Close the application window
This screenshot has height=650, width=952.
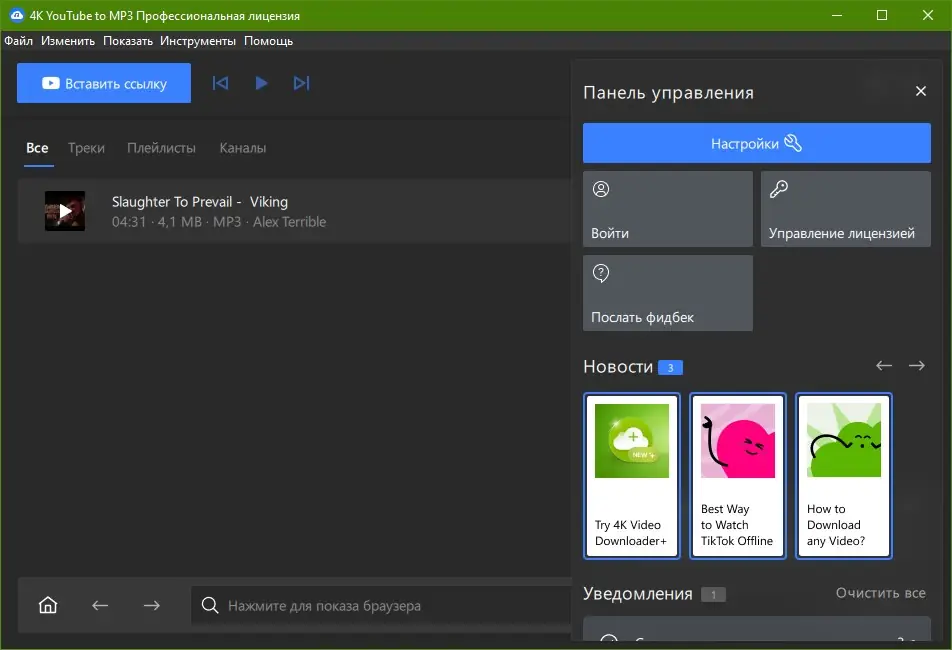928,15
